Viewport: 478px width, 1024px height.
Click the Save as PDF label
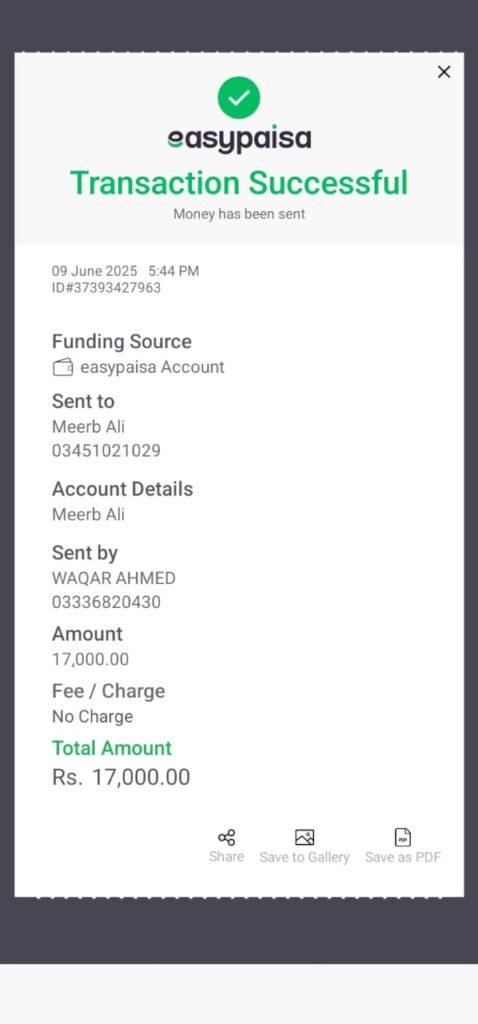click(x=403, y=857)
